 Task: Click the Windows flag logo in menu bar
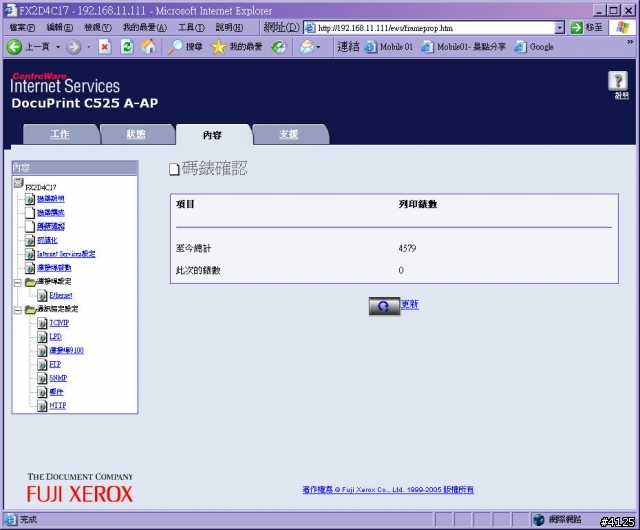(622, 27)
